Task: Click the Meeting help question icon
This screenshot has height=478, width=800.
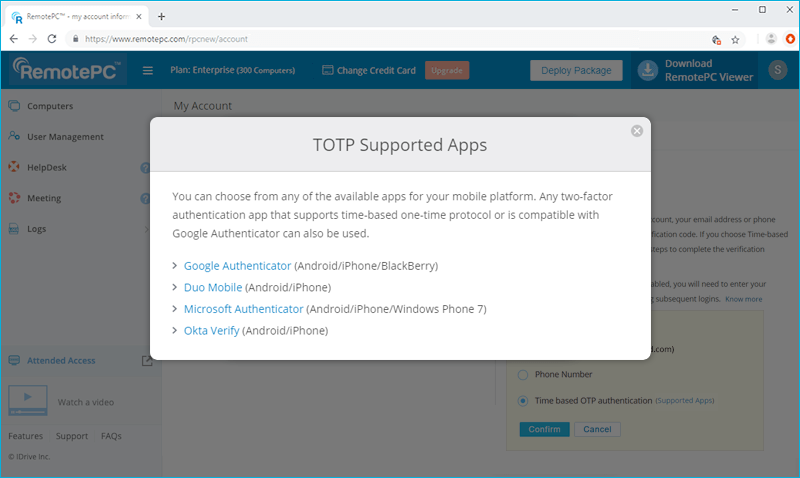Action: 145,198
